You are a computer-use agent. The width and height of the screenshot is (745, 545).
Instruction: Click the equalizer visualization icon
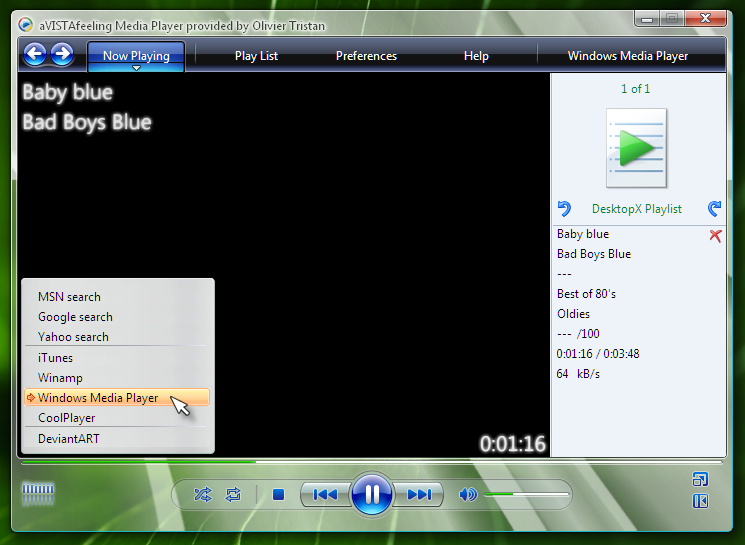38,494
